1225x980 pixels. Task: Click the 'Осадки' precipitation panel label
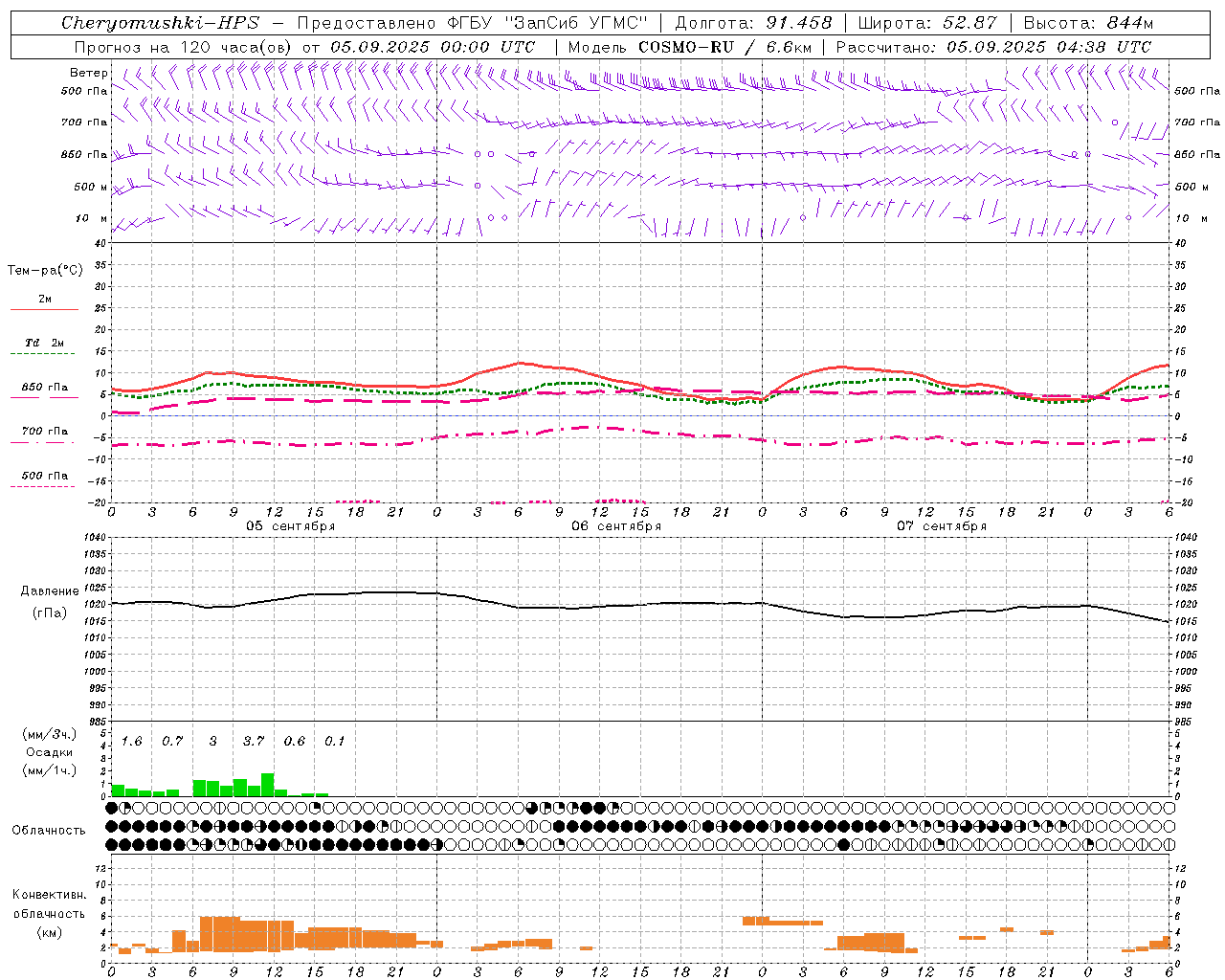pos(49,752)
